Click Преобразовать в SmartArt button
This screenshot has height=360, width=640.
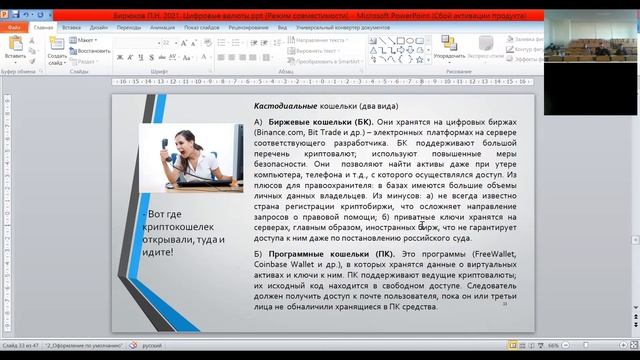(x=324, y=61)
